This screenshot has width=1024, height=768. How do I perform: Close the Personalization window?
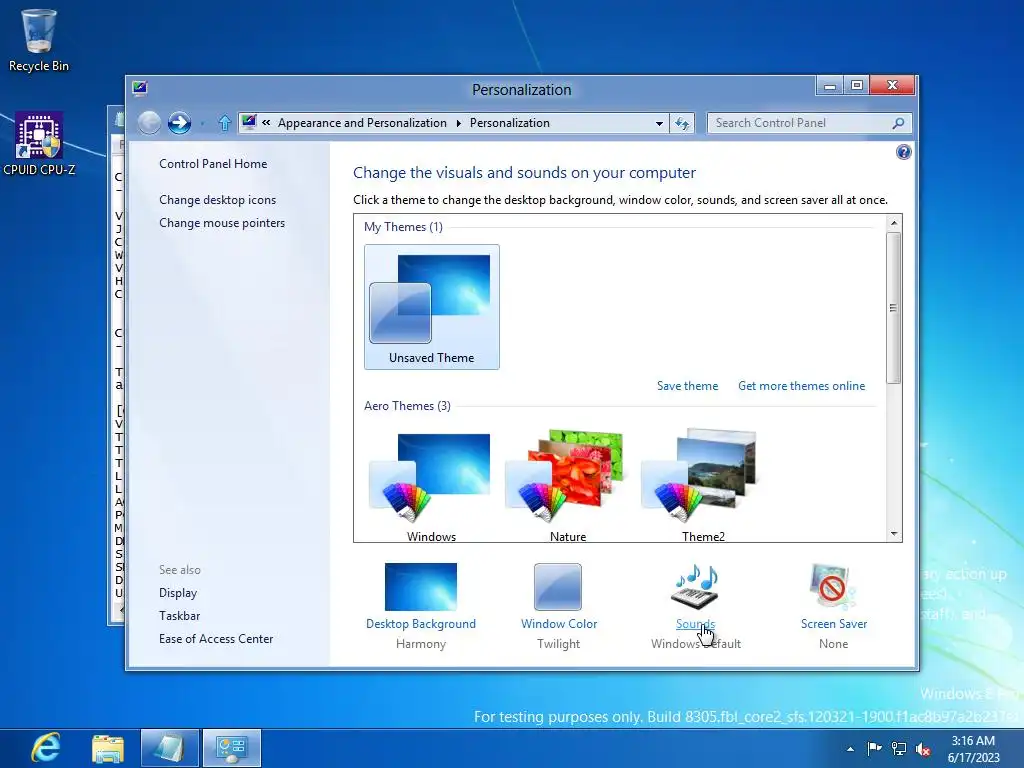coord(893,86)
